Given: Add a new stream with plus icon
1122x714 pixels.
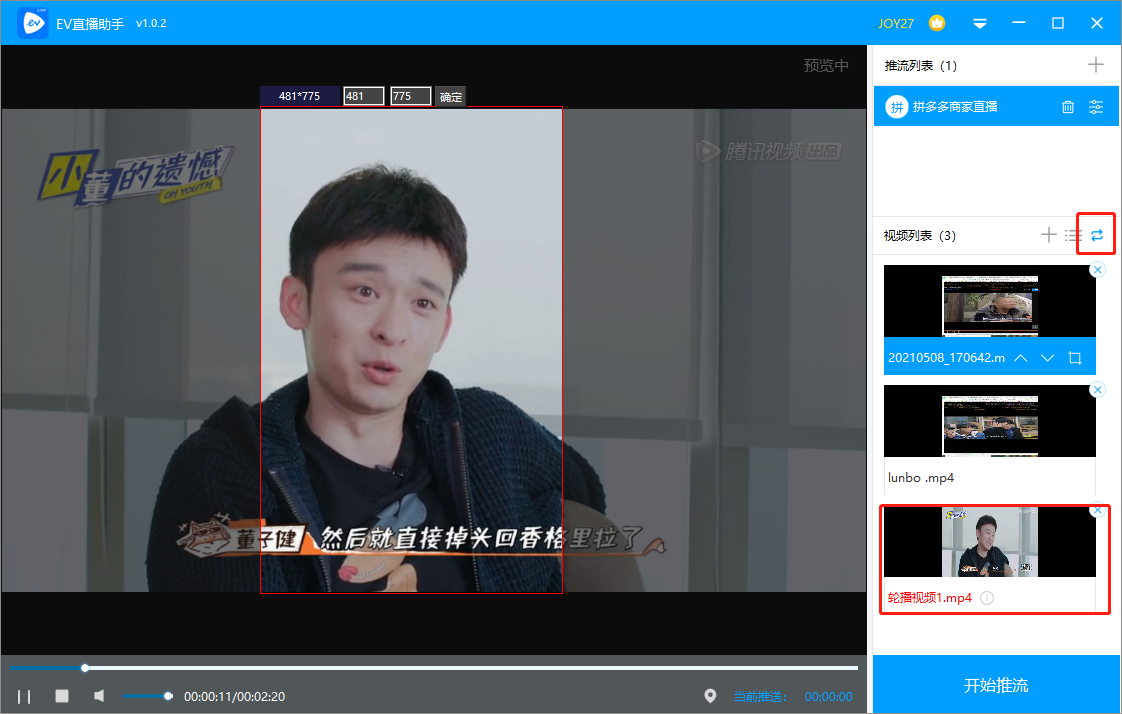Looking at the screenshot, I should point(1096,65).
